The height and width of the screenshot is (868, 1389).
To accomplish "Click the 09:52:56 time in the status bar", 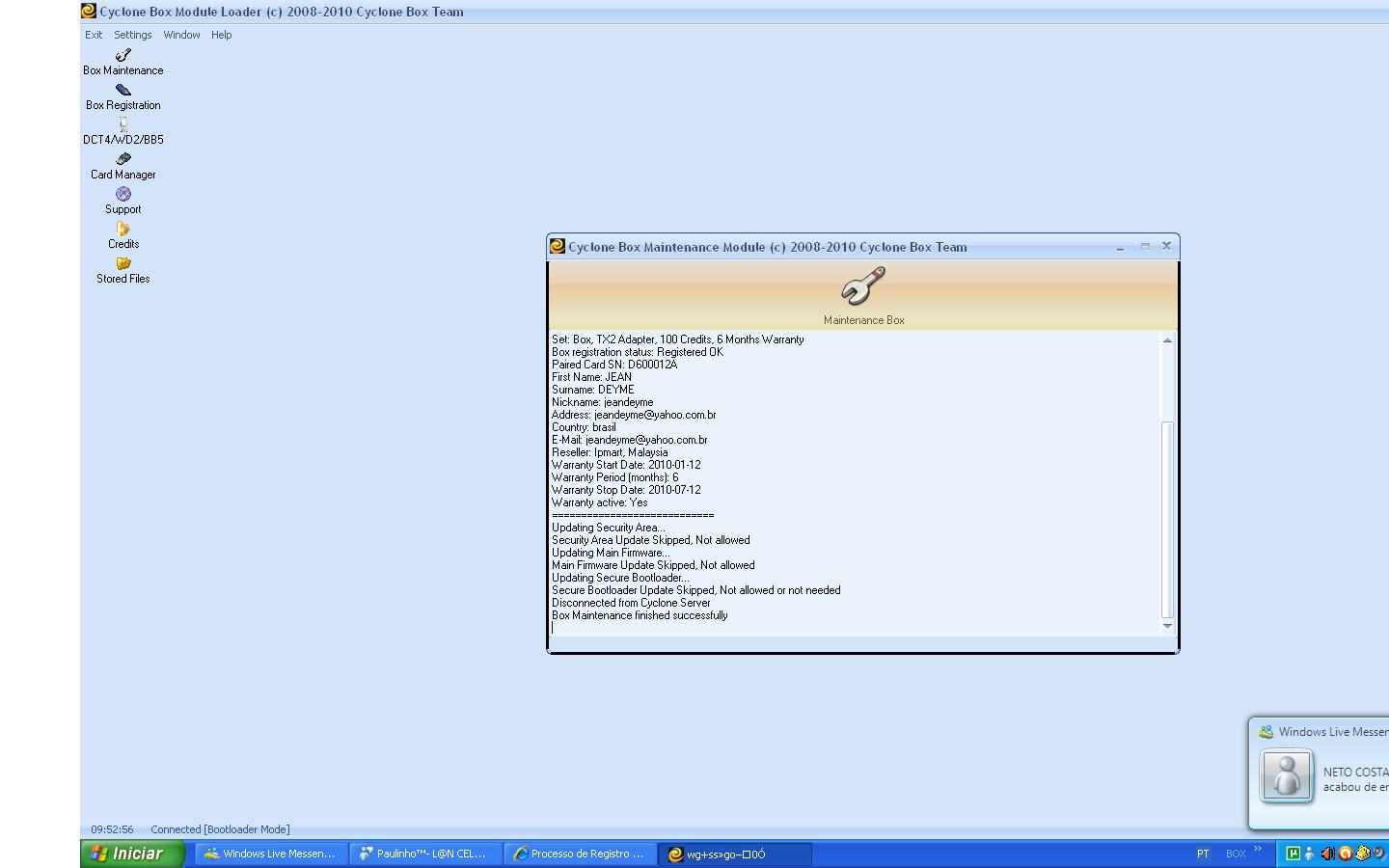I will coord(112,829).
